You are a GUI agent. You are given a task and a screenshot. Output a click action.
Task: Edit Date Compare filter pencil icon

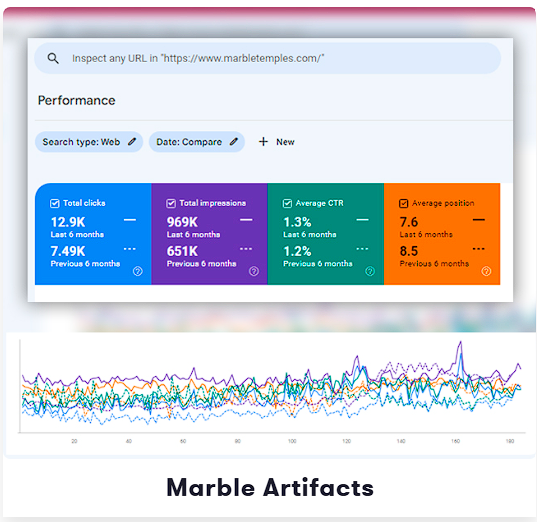(x=234, y=141)
